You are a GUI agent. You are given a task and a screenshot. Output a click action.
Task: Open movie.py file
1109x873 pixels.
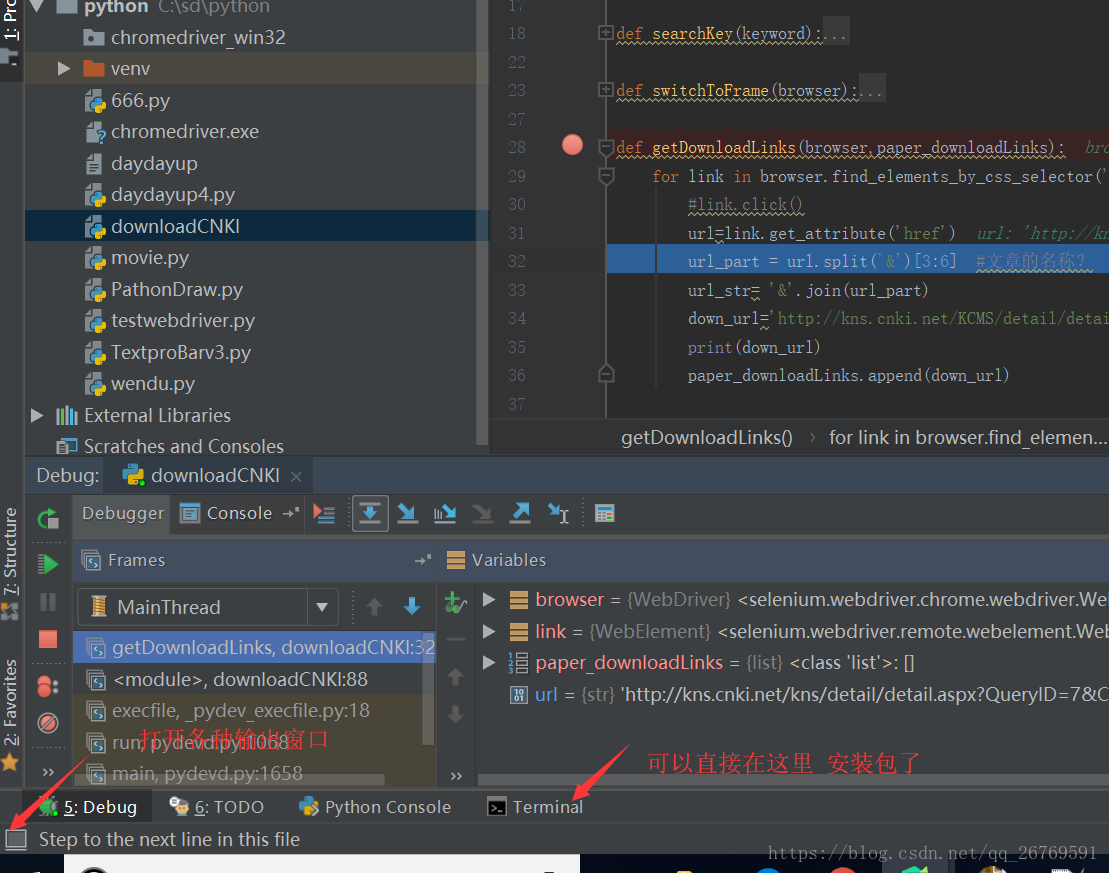tap(137, 258)
